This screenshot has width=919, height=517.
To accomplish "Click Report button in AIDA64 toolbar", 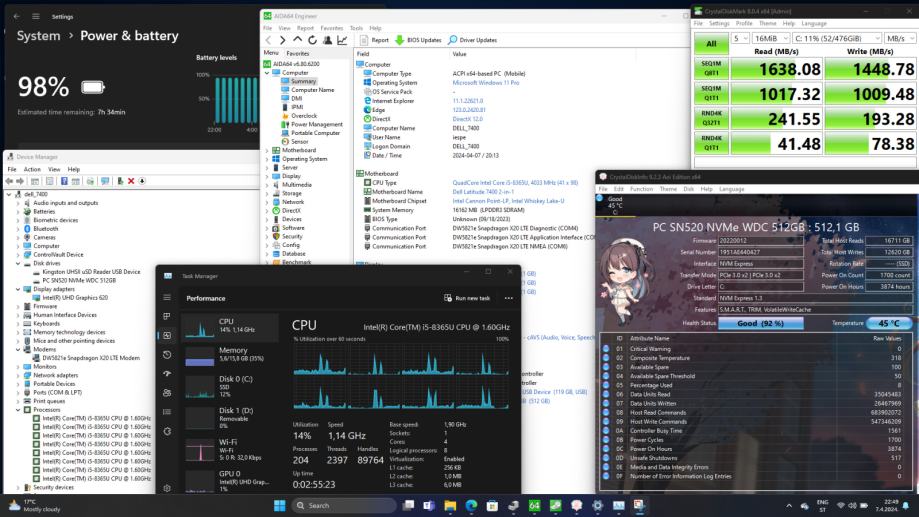I will (x=374, y=40).
